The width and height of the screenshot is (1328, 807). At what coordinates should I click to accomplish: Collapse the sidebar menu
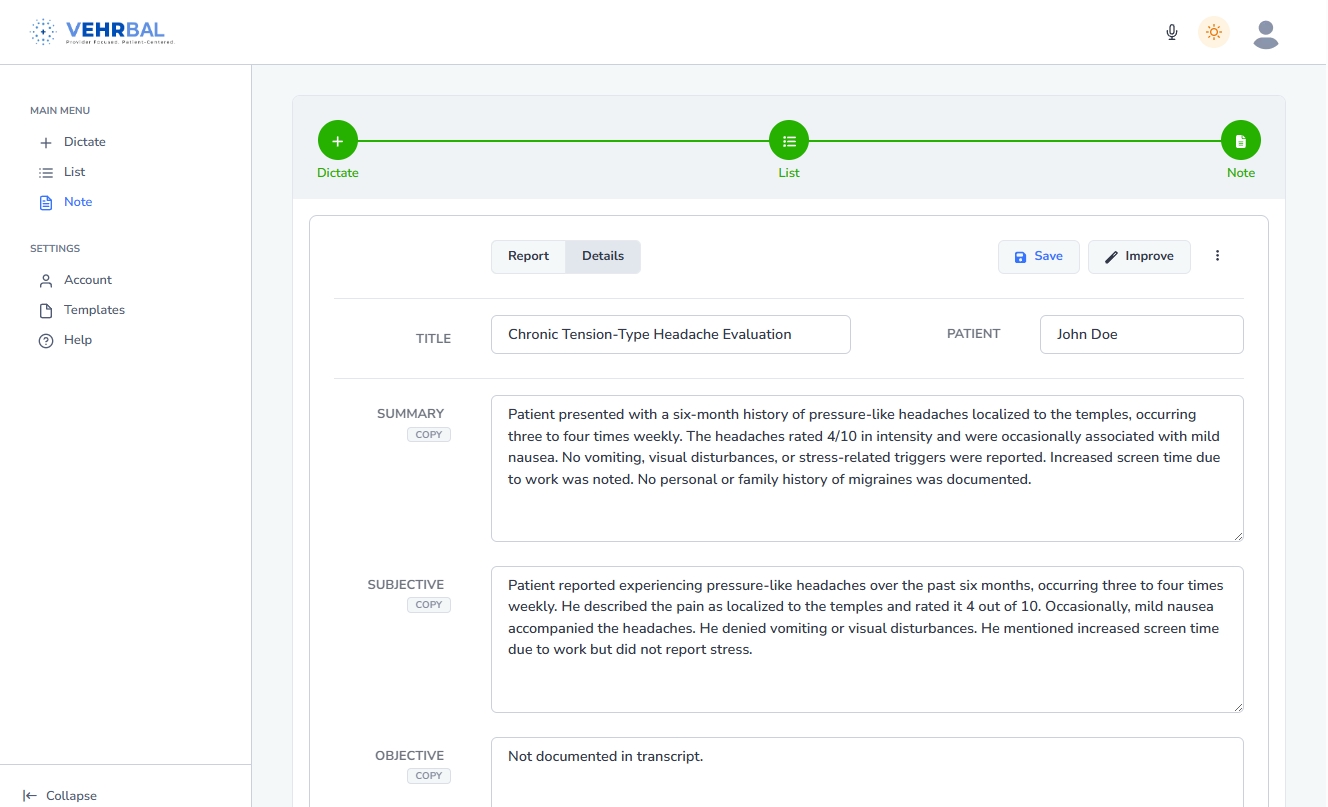click(60, 796)
